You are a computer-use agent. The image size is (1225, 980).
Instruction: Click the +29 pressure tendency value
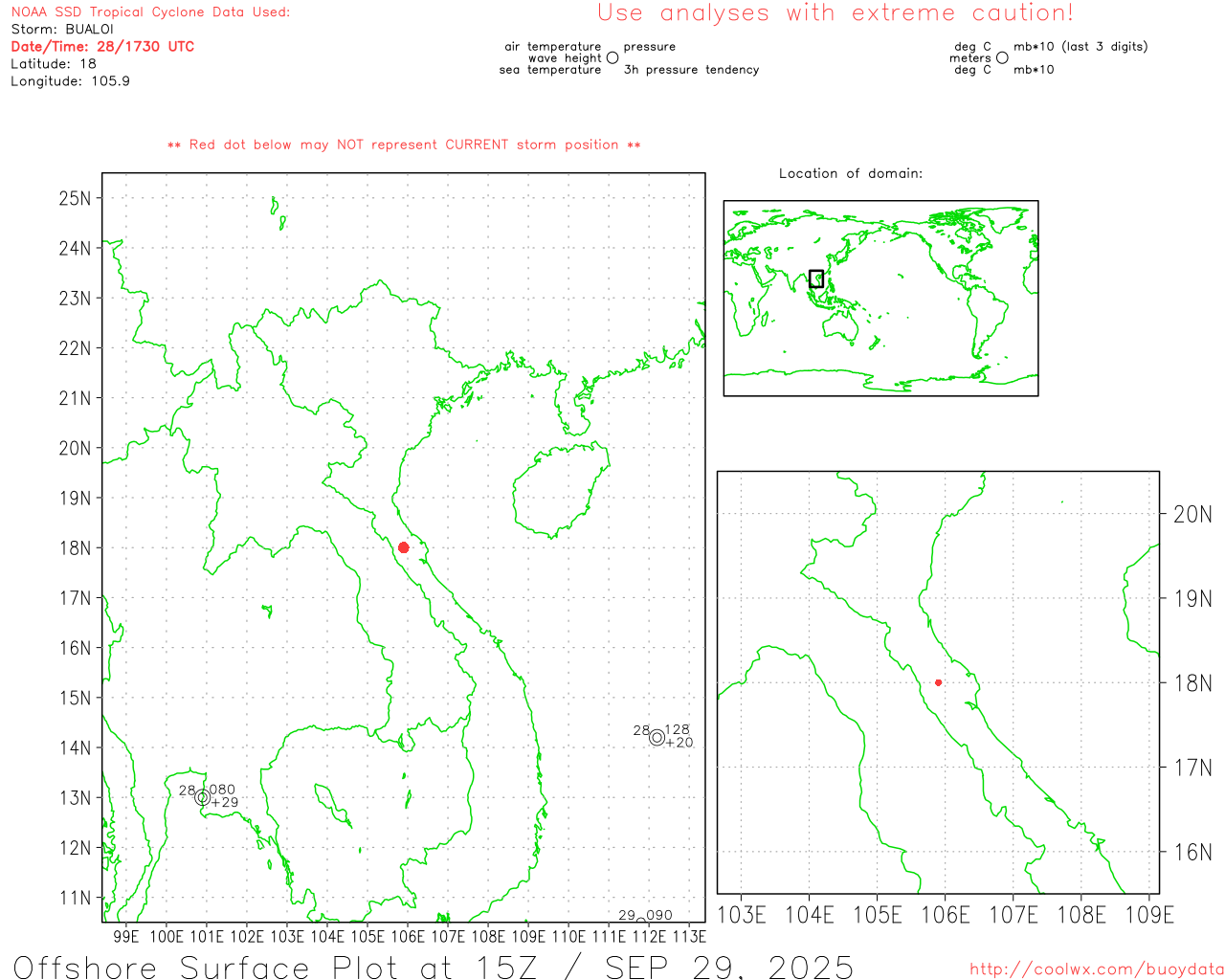click(x=224, y=803)
